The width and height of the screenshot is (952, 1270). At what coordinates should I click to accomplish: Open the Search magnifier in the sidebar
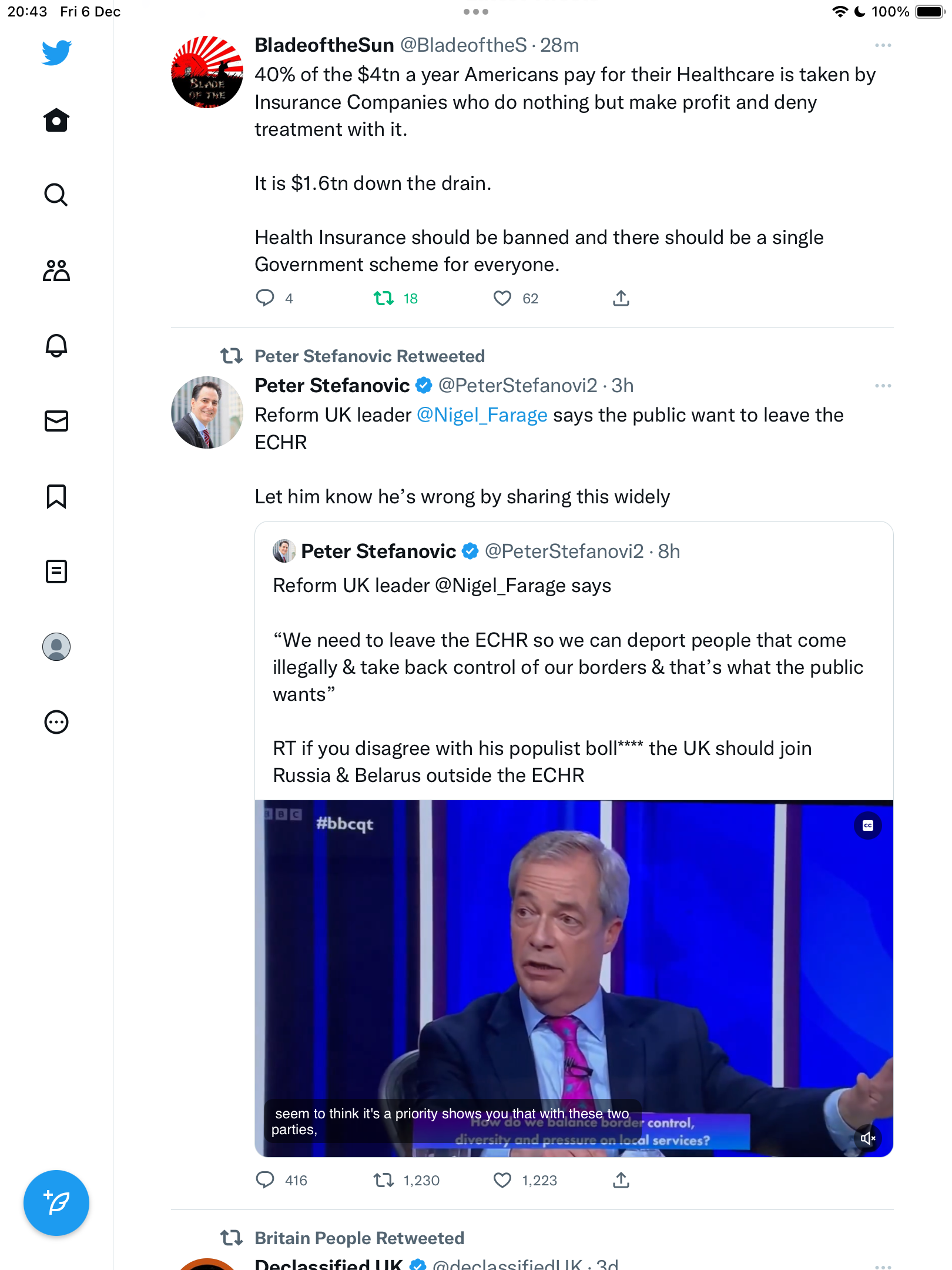56,195
